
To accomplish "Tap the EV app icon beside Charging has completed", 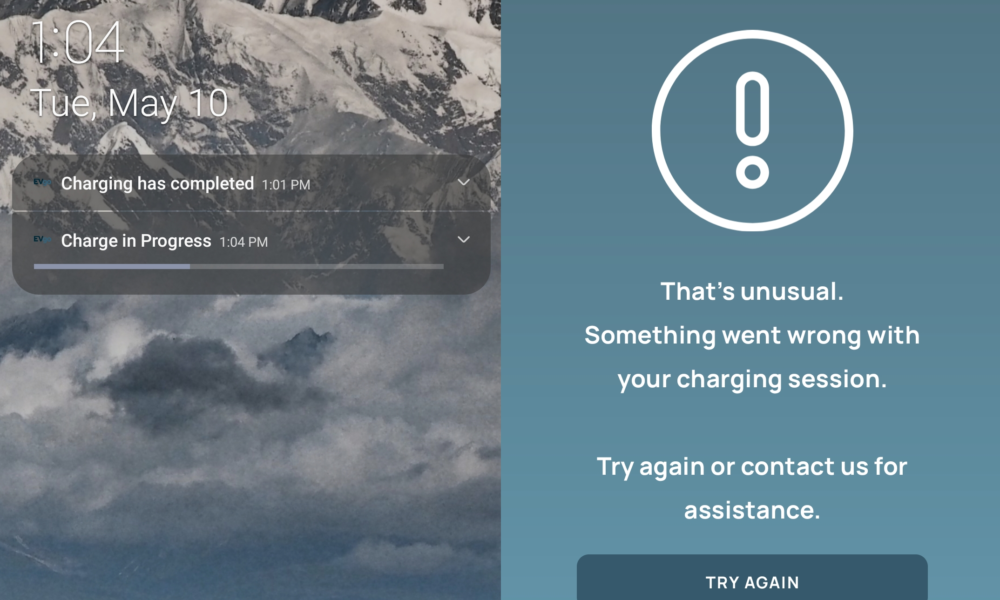I will 41,183.
